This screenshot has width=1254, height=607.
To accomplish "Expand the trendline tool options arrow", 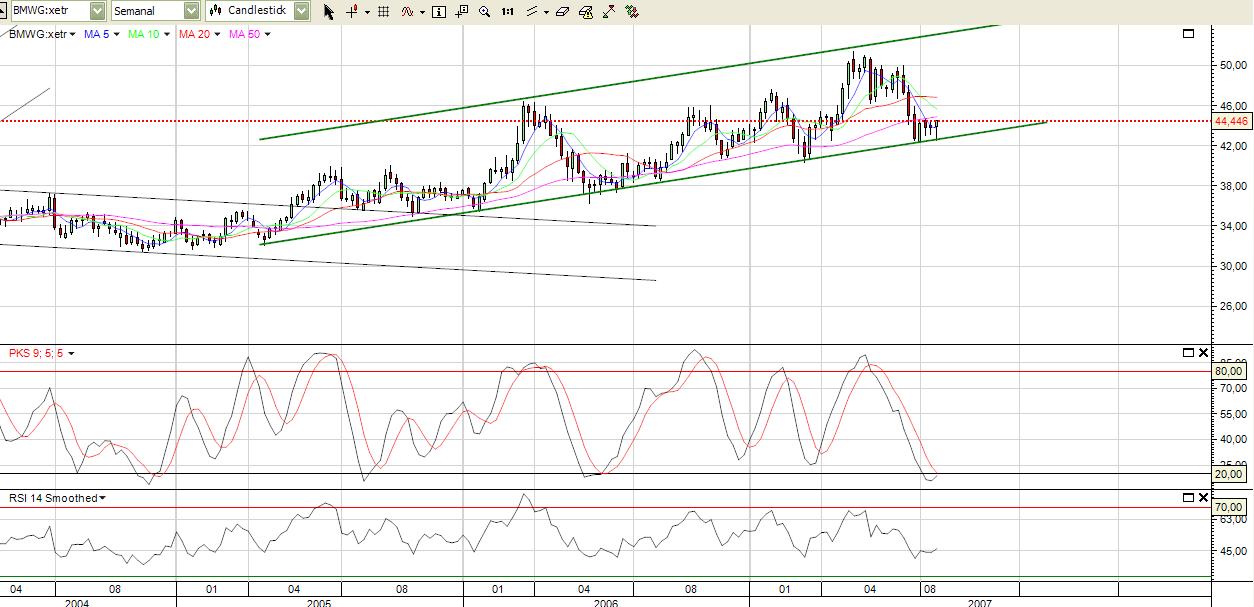I will tap(546, 12).
